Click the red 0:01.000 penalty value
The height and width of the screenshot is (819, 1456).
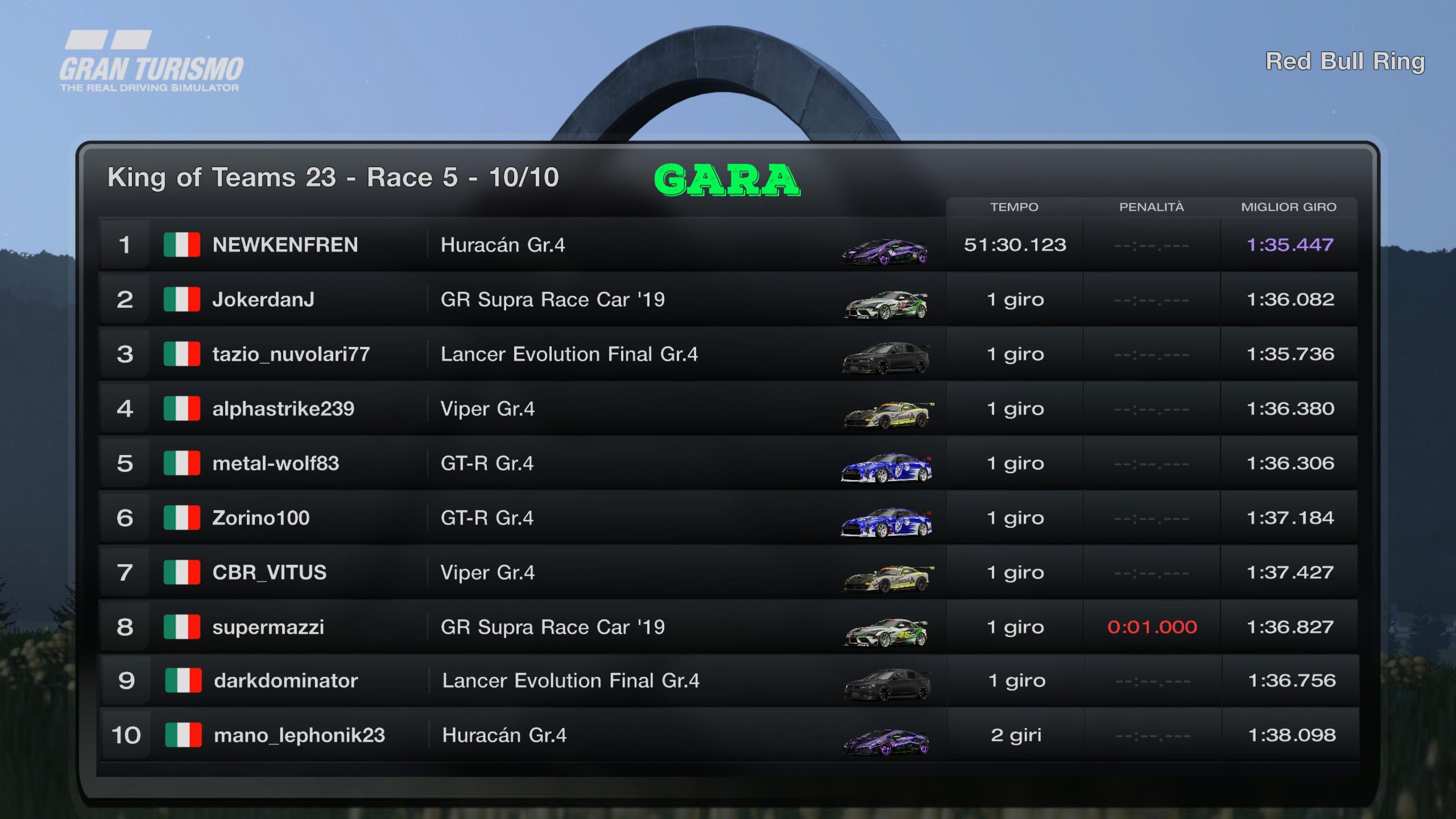[1152, 627]
